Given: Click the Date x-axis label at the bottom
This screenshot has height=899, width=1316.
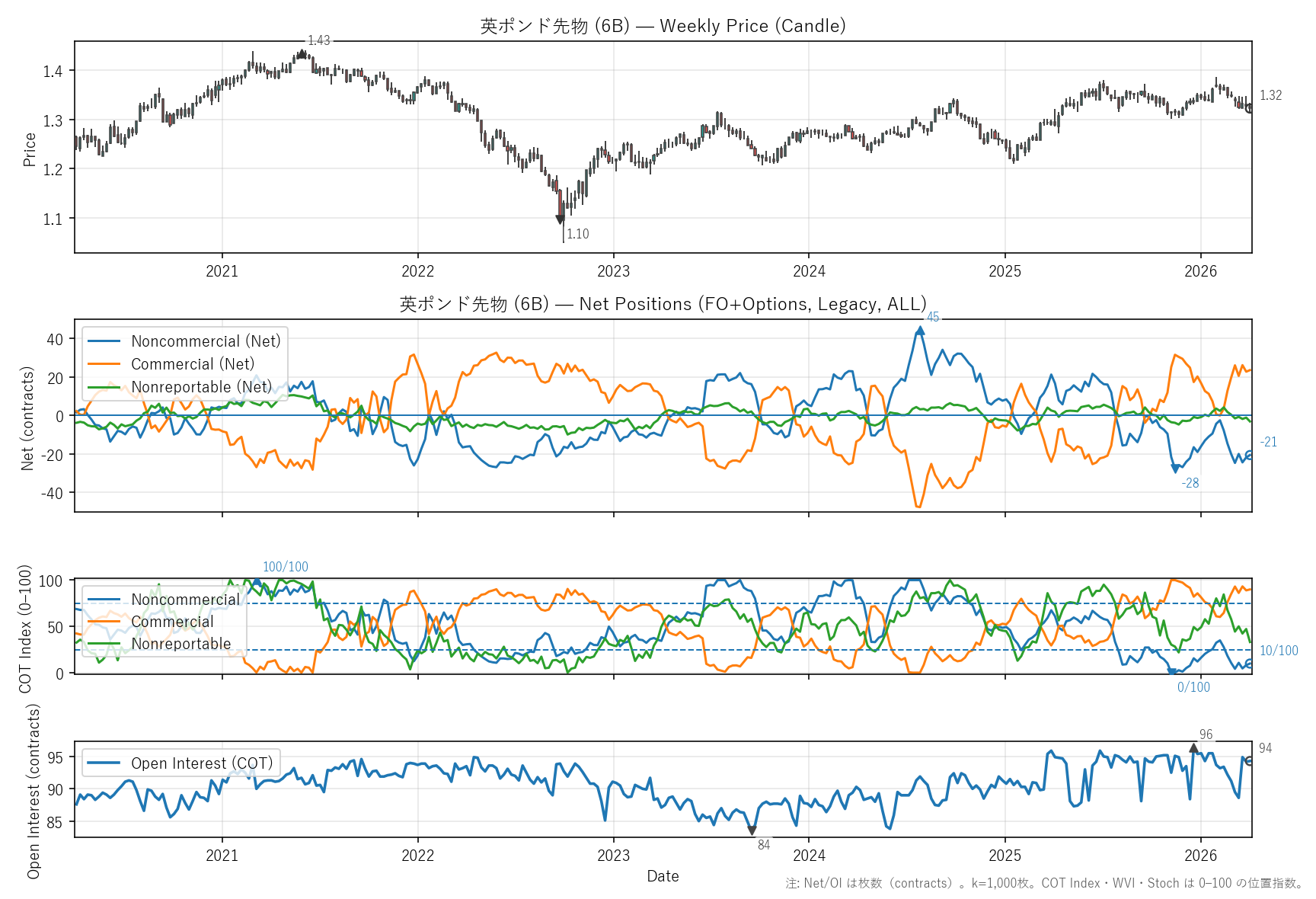Looking at the screenshot, I should (x=663, y=876).
